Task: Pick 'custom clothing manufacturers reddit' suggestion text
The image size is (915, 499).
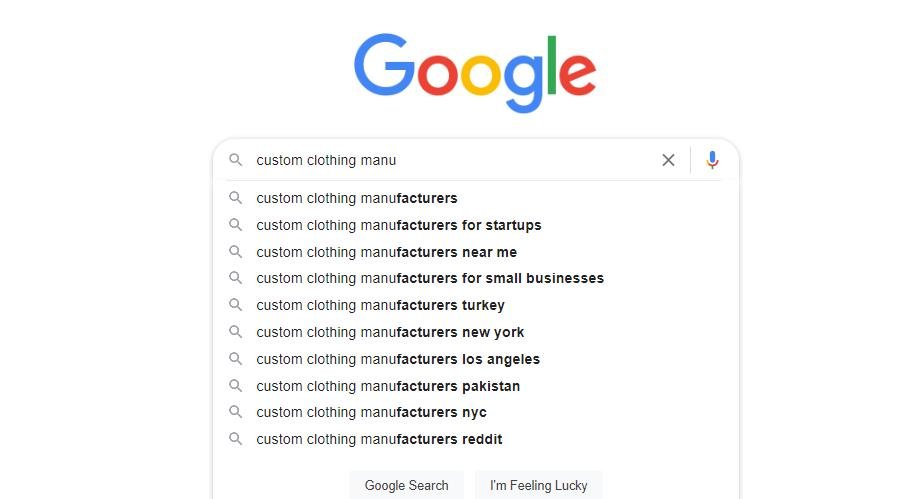Action: [379, 439]
